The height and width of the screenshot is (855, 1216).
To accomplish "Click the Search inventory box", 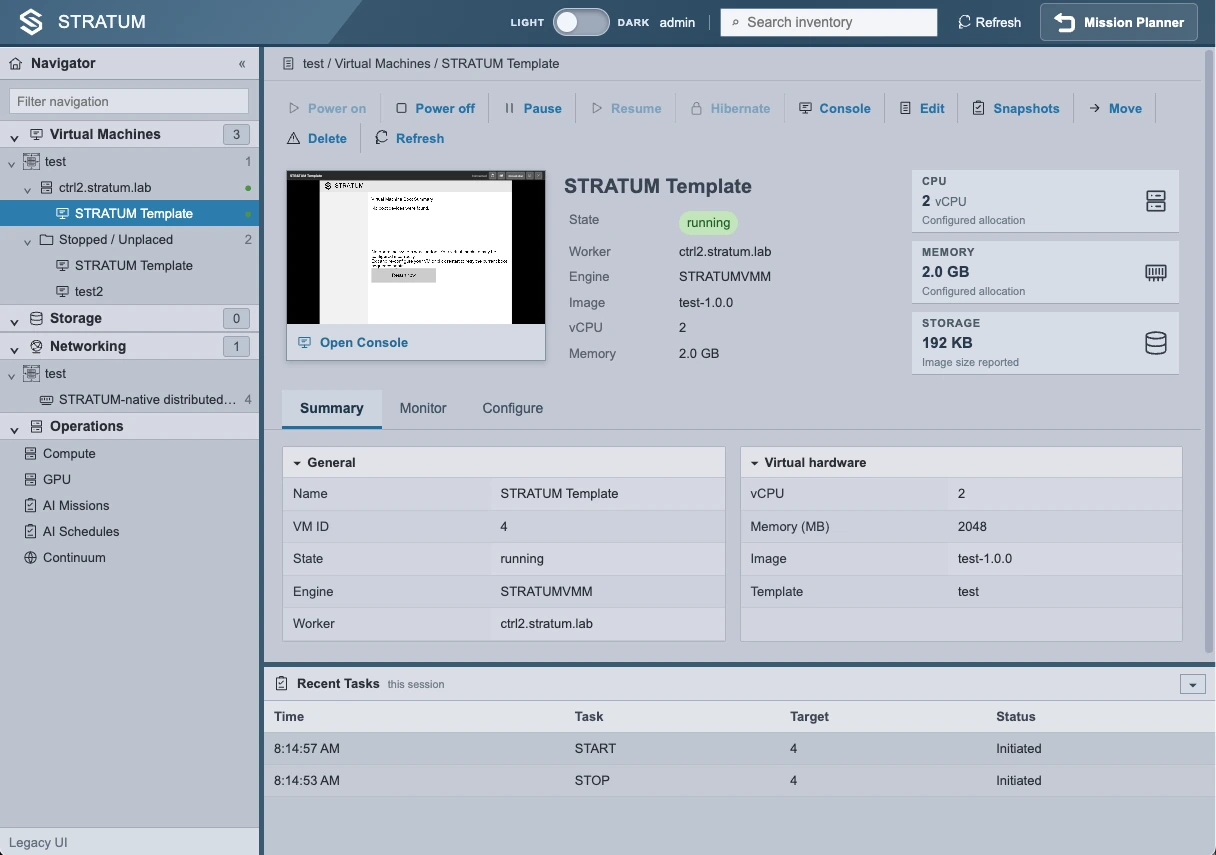I will pos(829,22).
